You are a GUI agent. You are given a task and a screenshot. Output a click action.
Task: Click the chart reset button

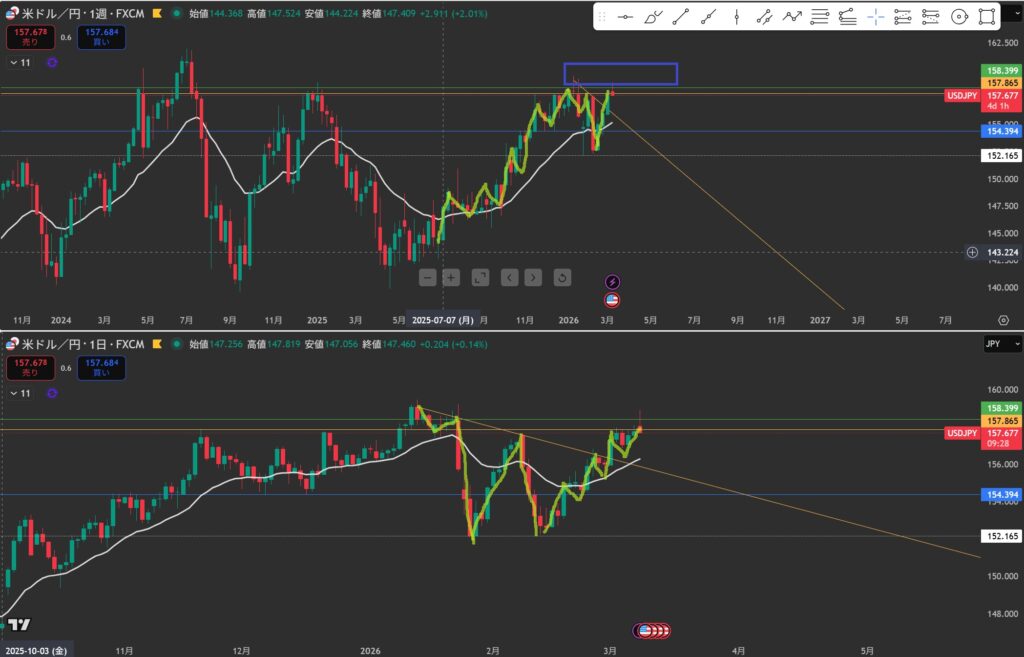tap(562, 277)
